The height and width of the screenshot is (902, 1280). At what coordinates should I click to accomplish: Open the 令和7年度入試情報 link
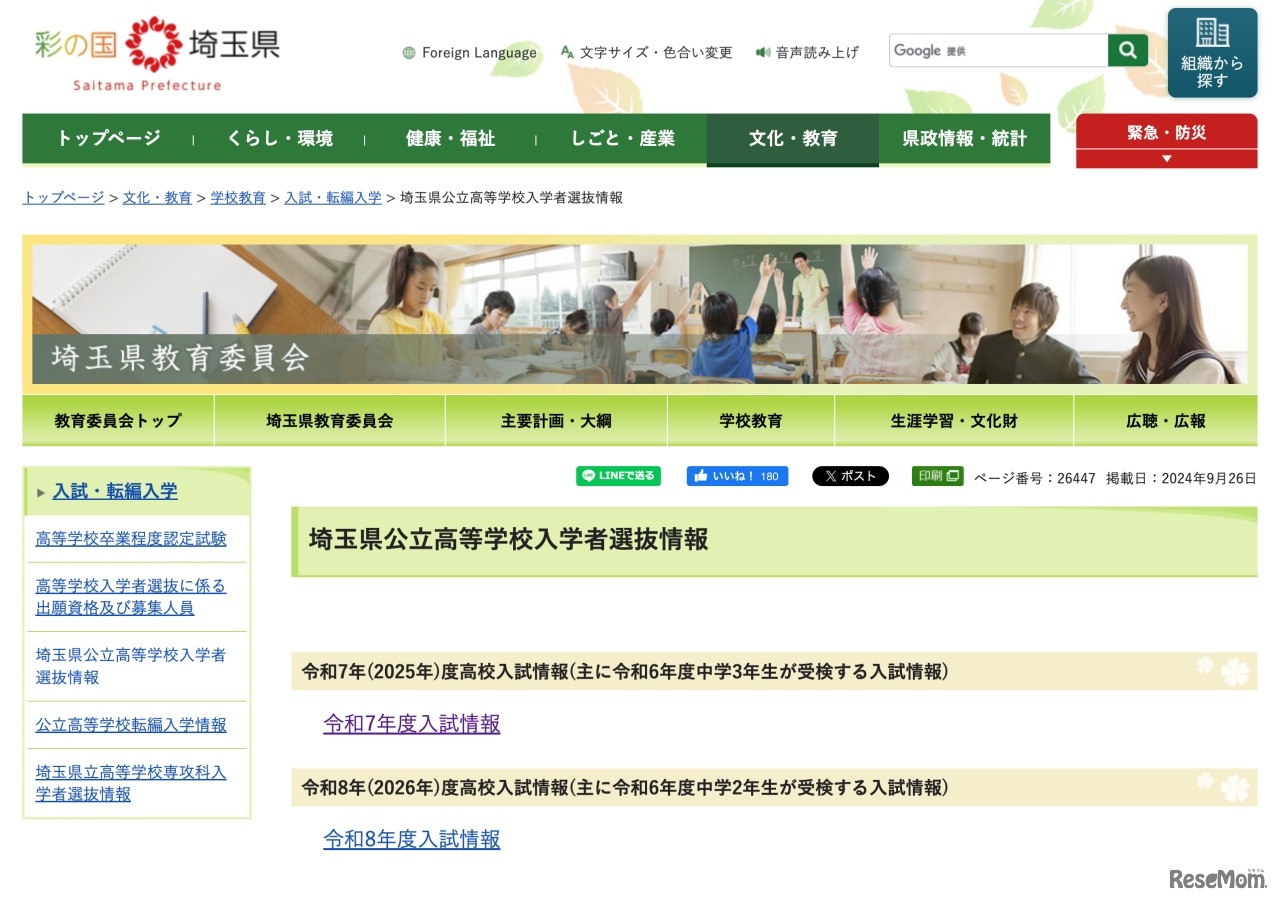click(411, 724)
